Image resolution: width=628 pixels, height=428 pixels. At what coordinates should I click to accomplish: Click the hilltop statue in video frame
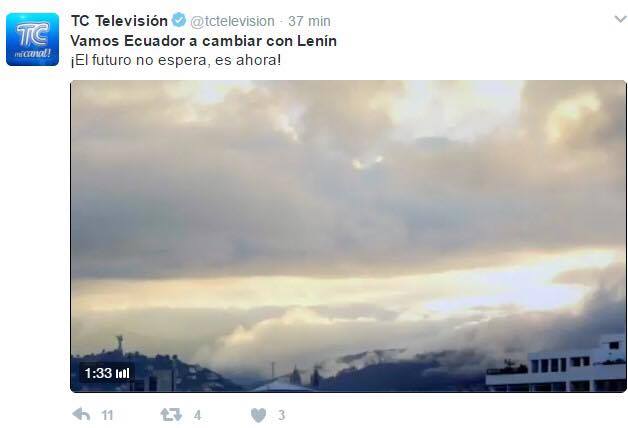(x=119, y=344)
